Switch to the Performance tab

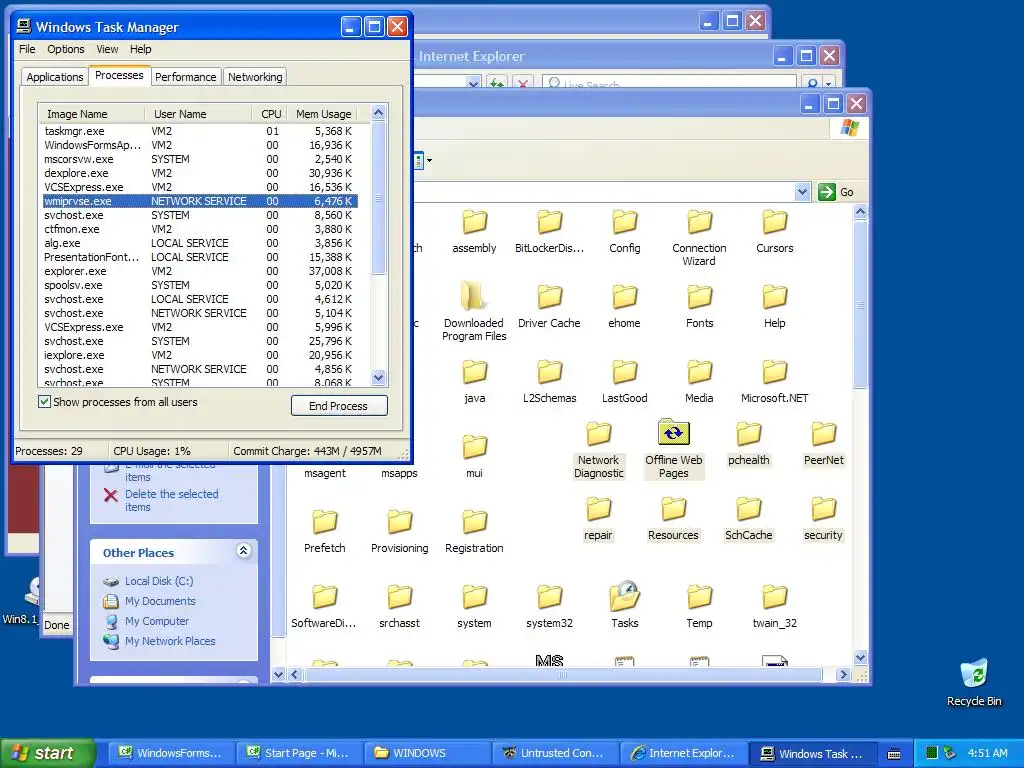point(185,77)
